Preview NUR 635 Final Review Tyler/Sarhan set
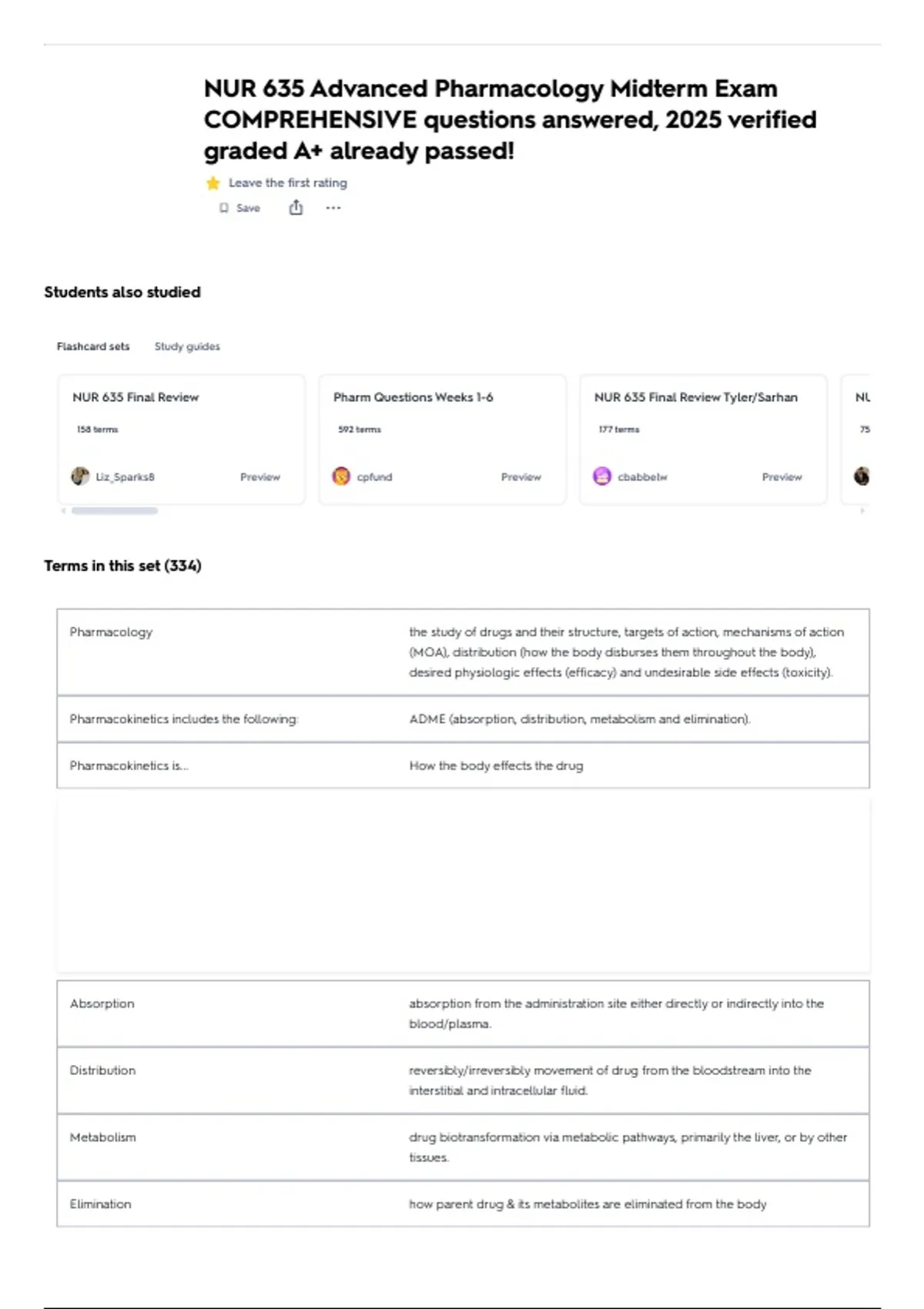924x1309 pixels. 782,477
